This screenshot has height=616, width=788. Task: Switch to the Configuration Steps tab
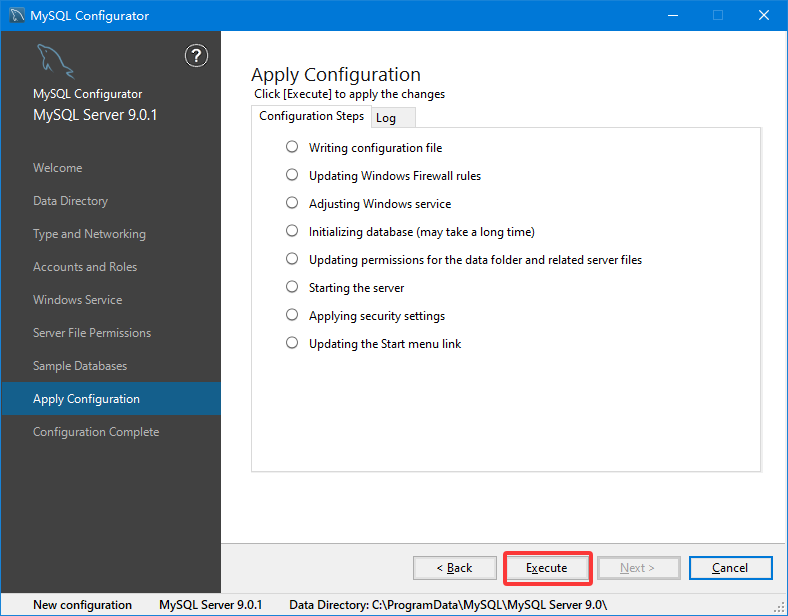tap(311, 116)
